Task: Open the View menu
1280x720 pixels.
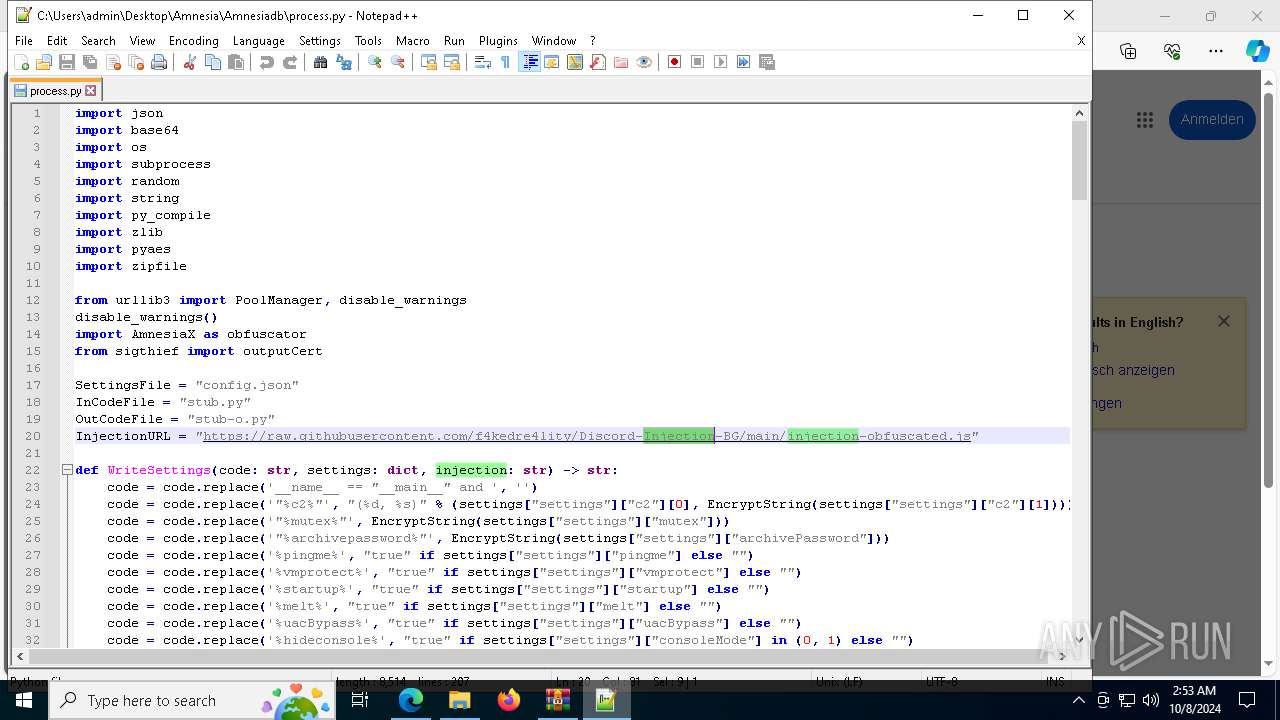Action: pyautogui.click(x=142, y=41)
